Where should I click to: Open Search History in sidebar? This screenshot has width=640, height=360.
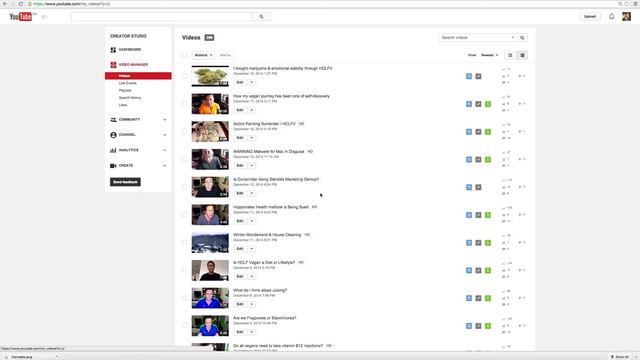click(x=130, y=98)
